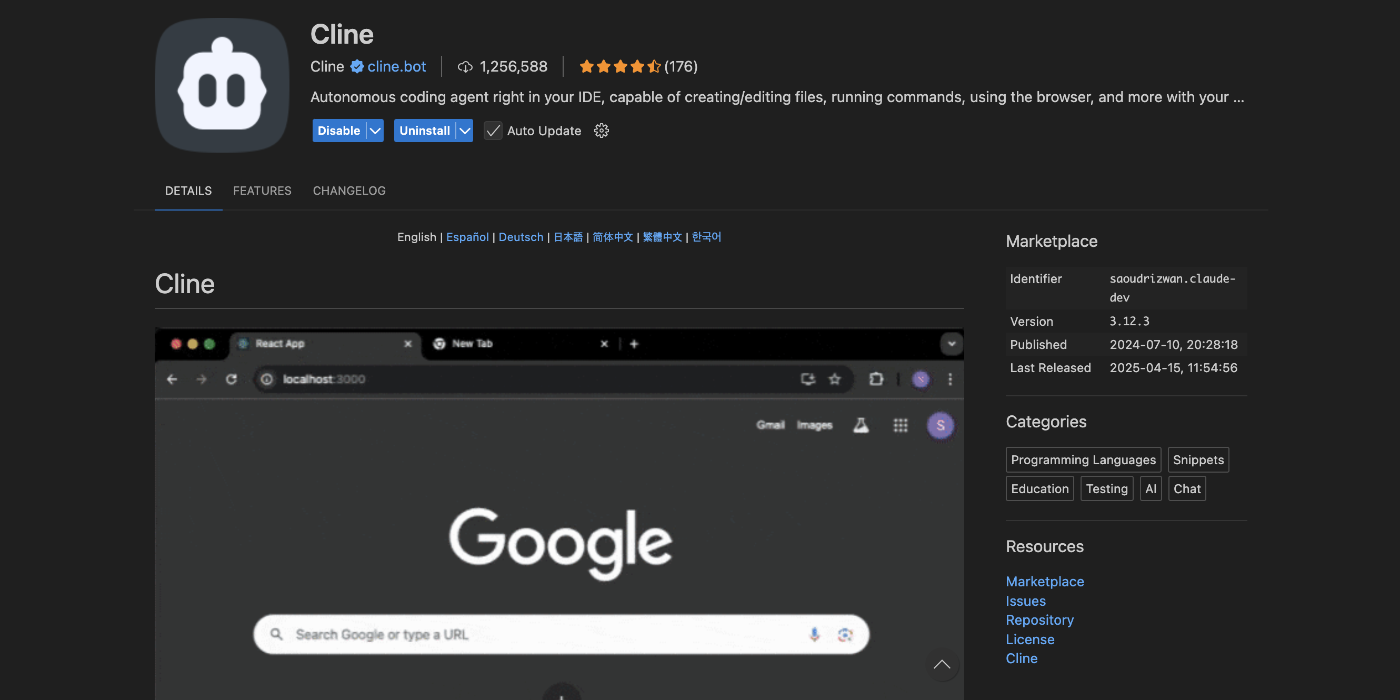
Task: Click the published date 2024-07-10 value
Action: [x=1174, y=345]
